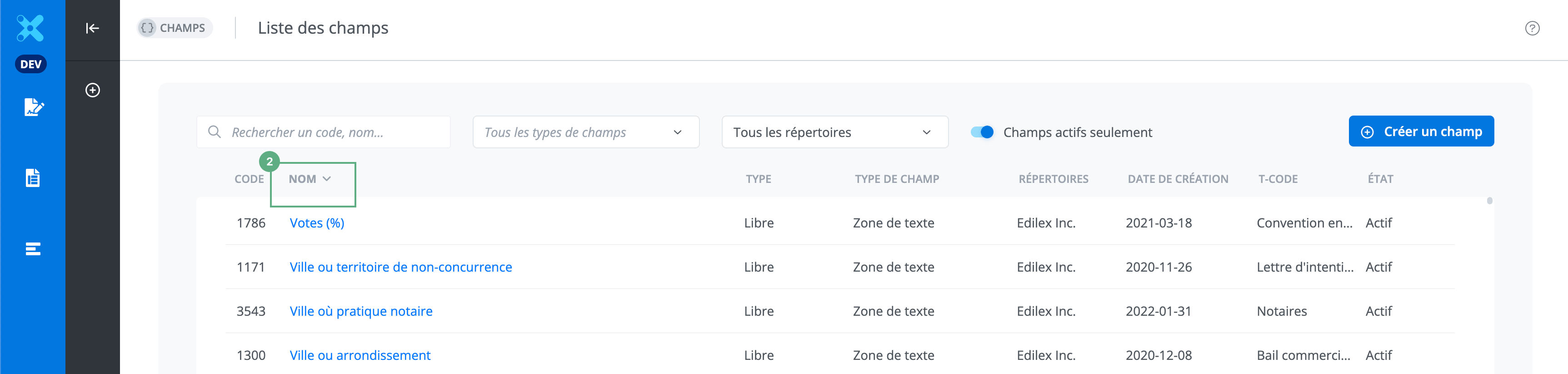Expand the Tous les répertoires dropdown
This screenshot has width=1568, height=374.
tap(834, 132)
